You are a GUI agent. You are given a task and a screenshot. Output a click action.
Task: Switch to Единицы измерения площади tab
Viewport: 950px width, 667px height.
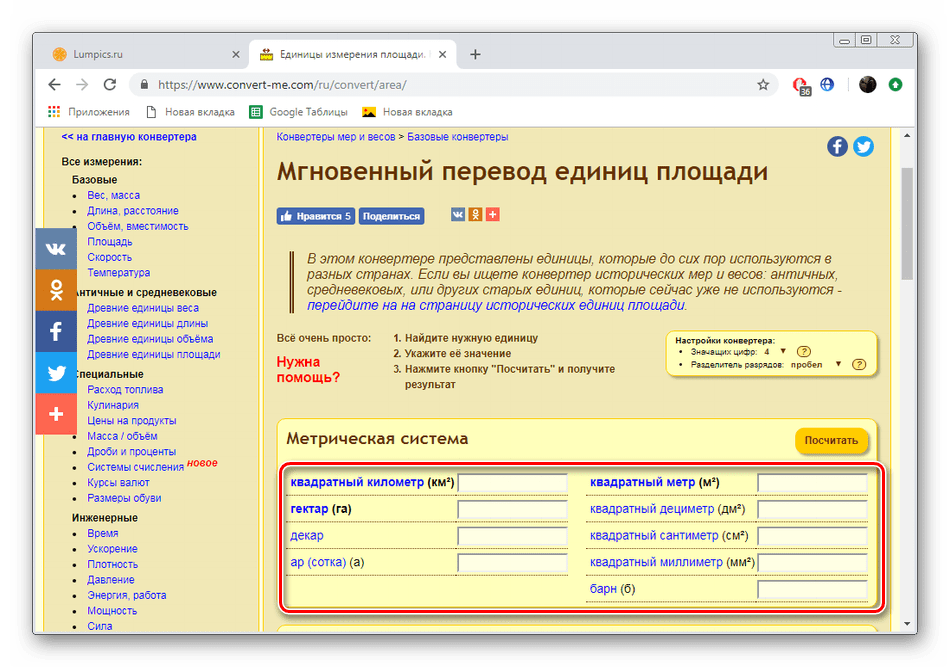353,55
